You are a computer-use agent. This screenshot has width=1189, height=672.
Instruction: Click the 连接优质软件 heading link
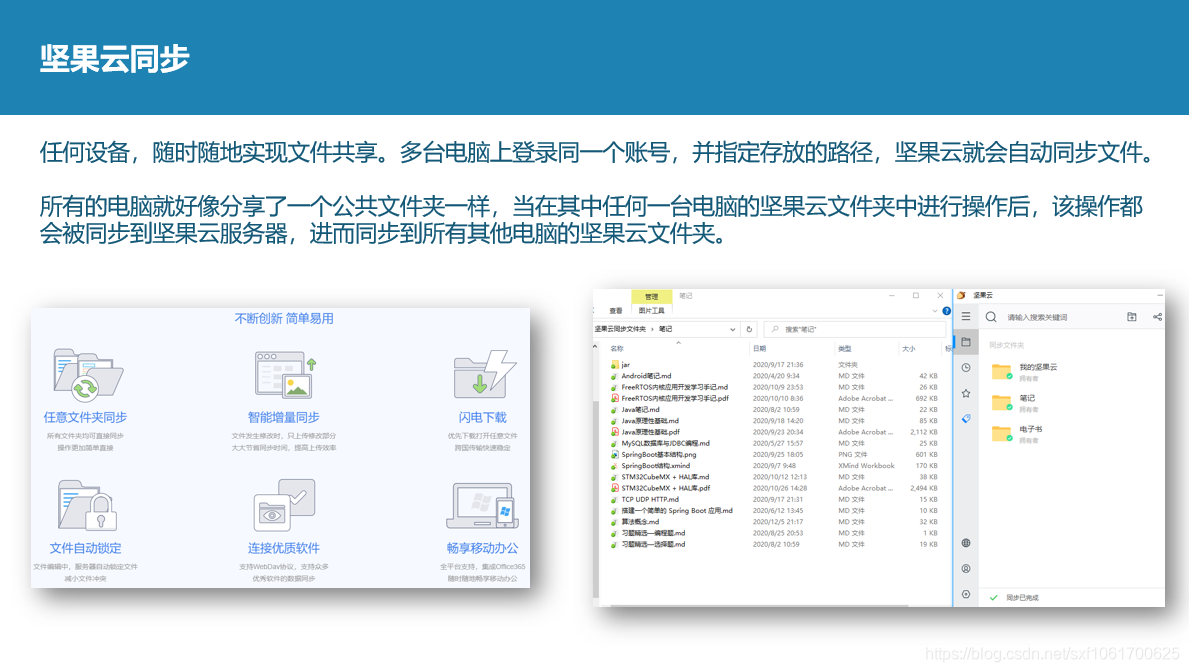pyautogui.click(x=284, y=548)
